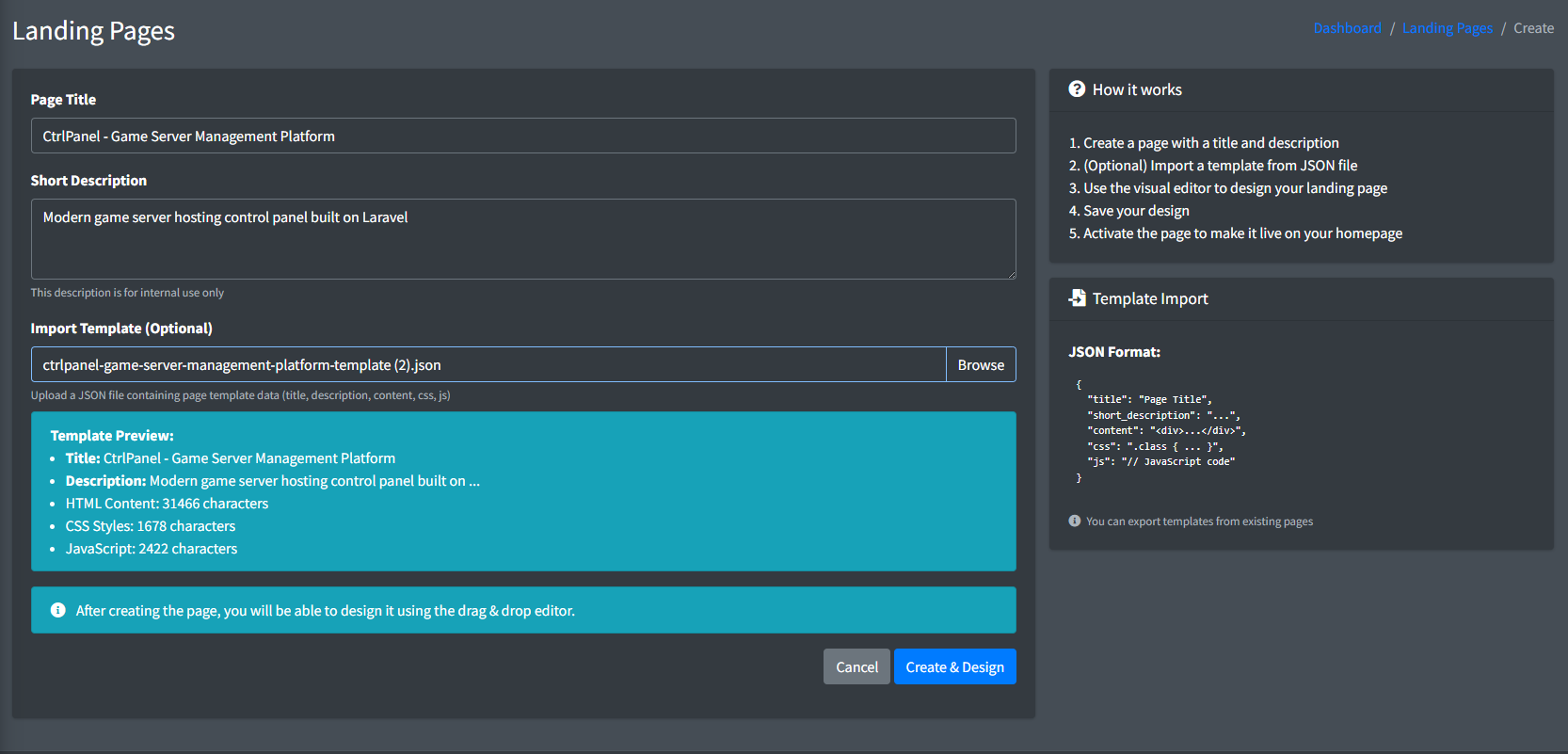The image size is (1568, 754).
Task: Grab the Short Description textarea resize handle
Action: pyautogui.click(x=1011, y=274)
